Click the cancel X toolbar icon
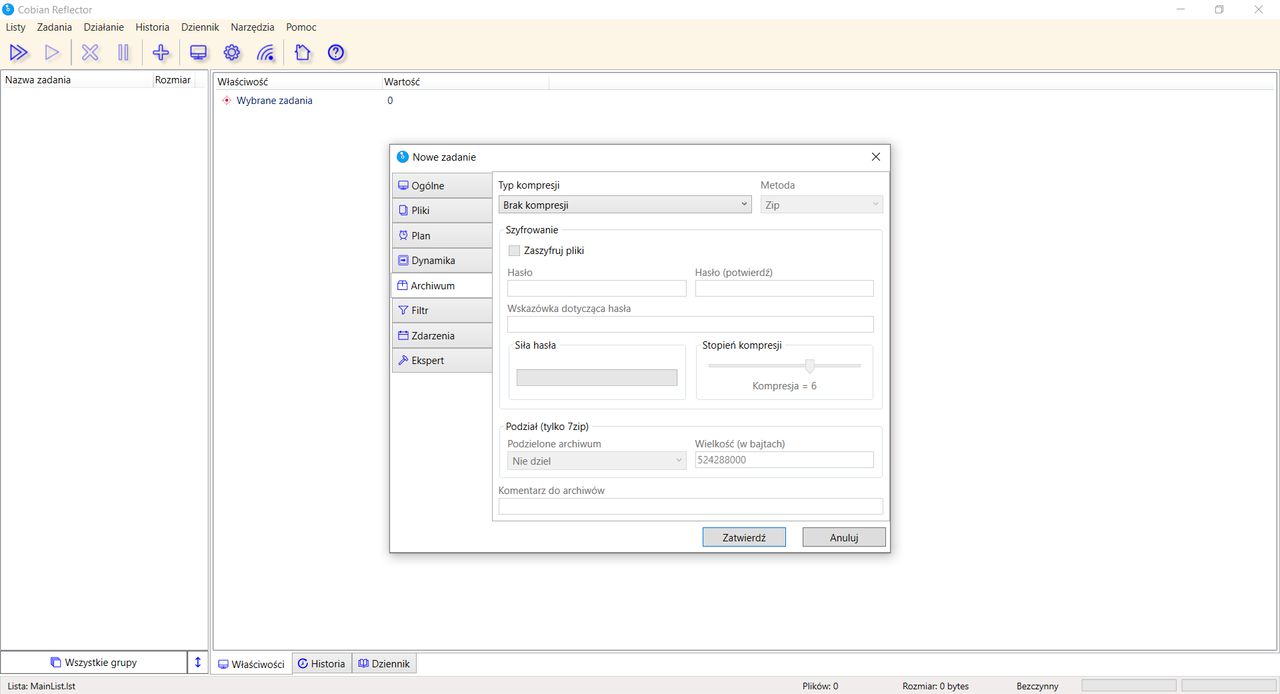The image size is (1280, 694). (90, 52)
